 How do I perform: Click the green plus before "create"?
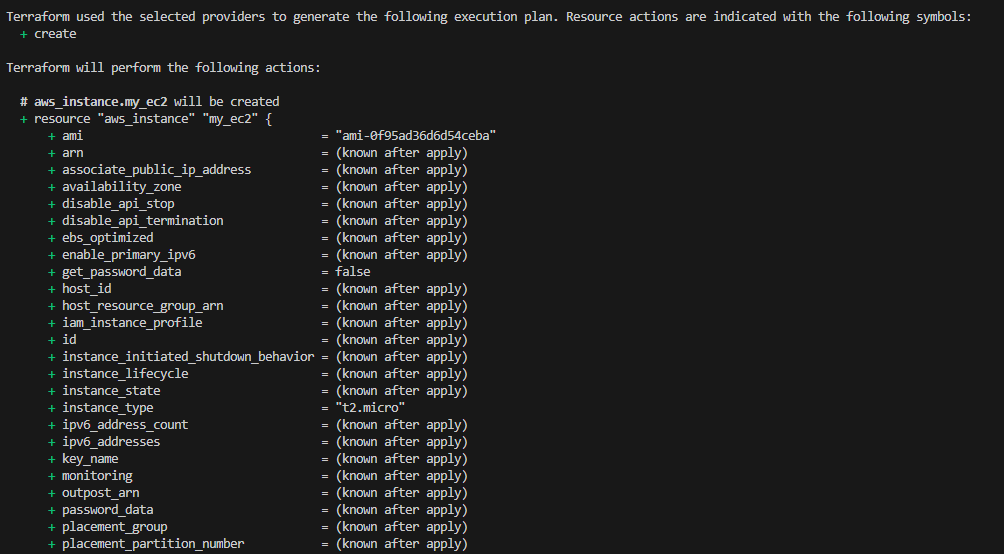(24, 34)
